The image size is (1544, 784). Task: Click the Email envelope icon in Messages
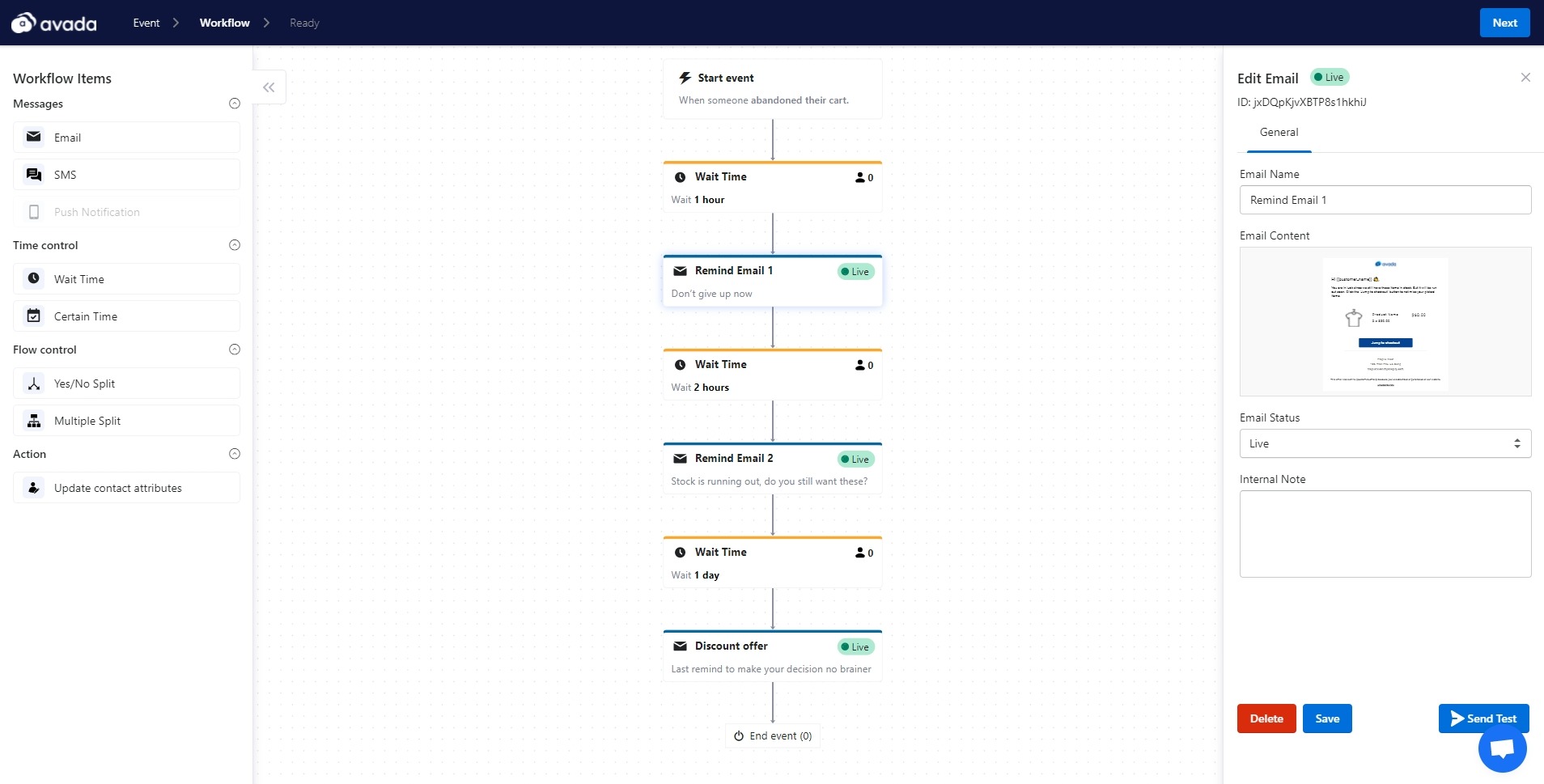pyautogui.click(x=34, y=138)
